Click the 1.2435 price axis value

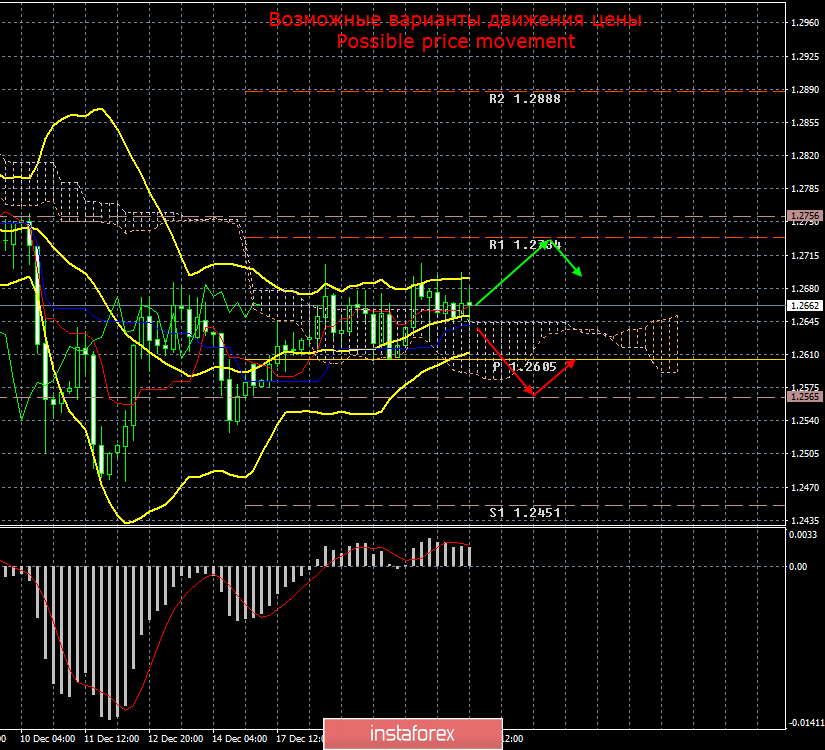tap(805, 521)
